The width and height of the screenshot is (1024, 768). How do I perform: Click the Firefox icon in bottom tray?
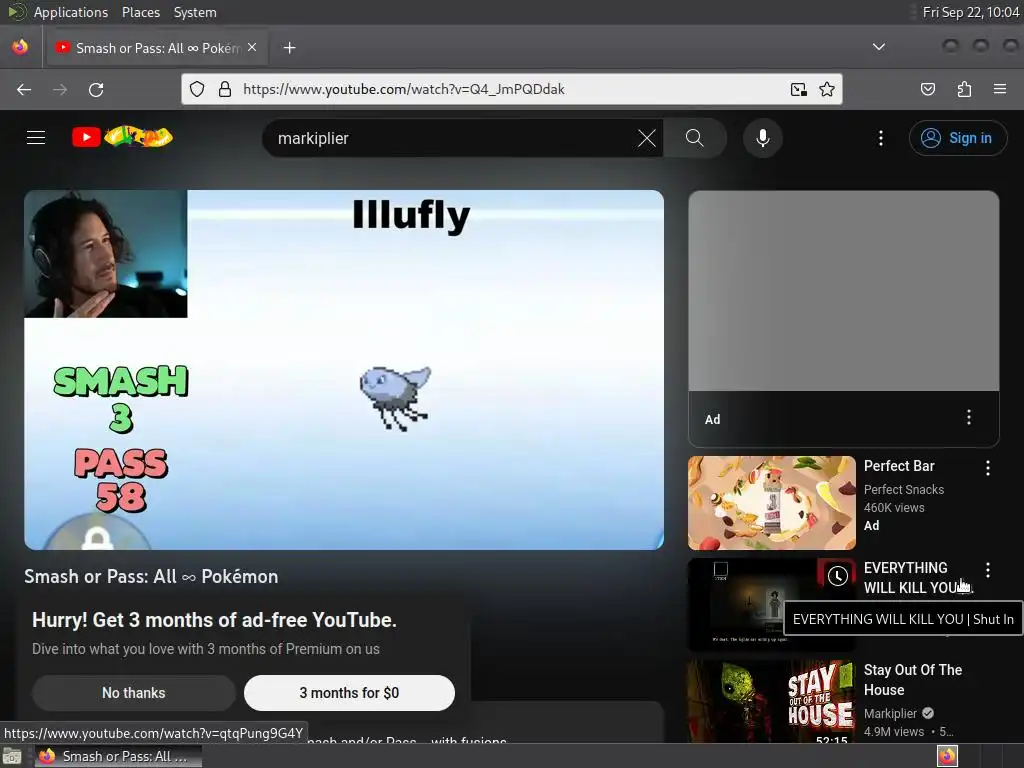[948, 756]
